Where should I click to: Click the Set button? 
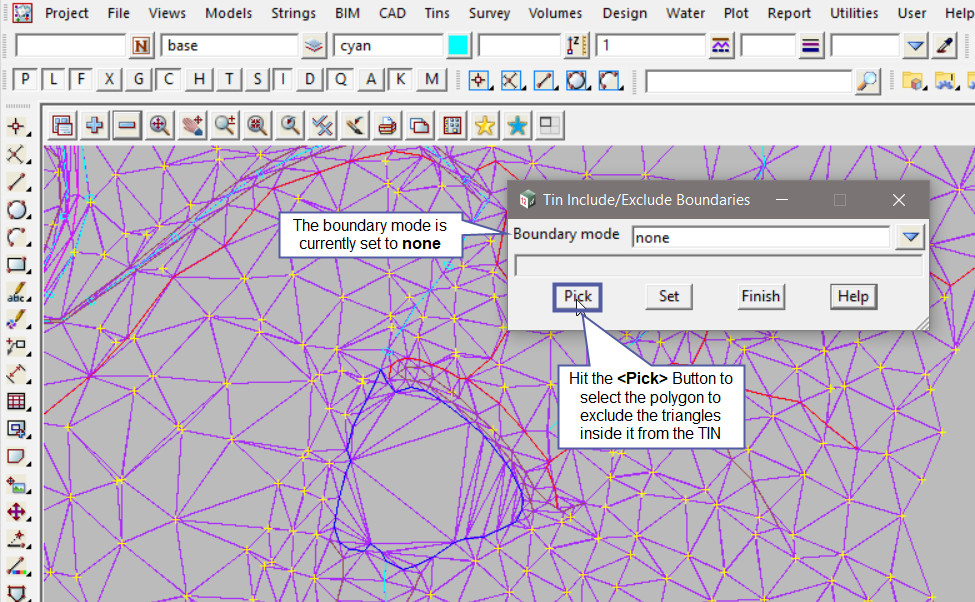pyautogui.click(x=669, y=297)
